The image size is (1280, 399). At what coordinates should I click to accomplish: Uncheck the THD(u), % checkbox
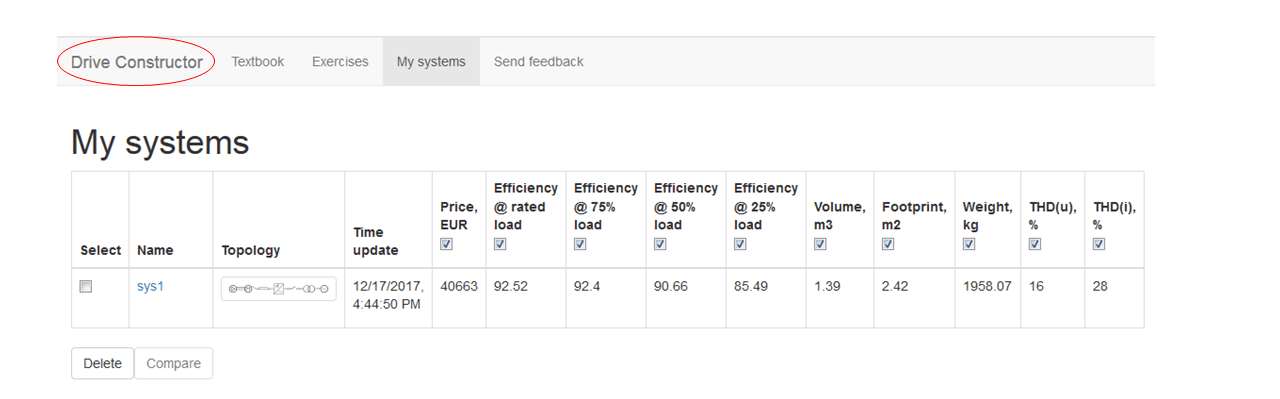[x=1035, y=243]
